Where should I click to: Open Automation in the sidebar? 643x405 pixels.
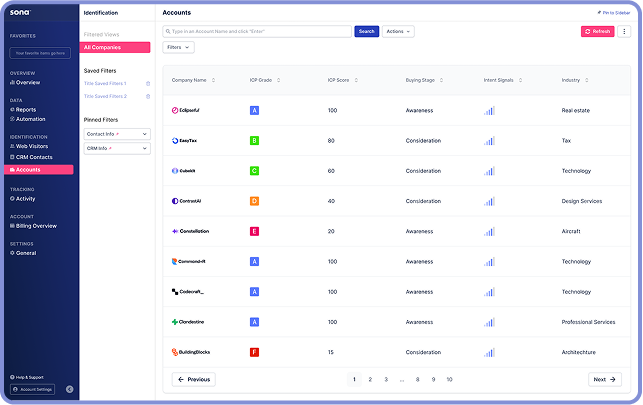tap(27, 119)
